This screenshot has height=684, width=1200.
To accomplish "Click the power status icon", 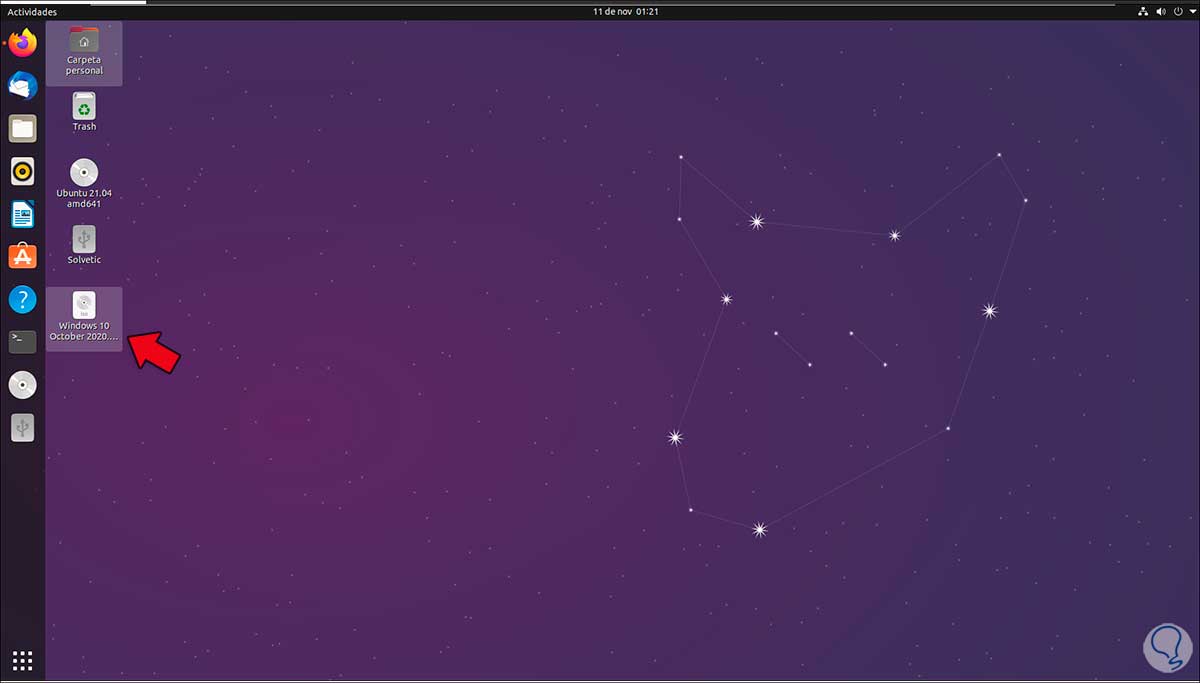I will [x=1176, y=11].
